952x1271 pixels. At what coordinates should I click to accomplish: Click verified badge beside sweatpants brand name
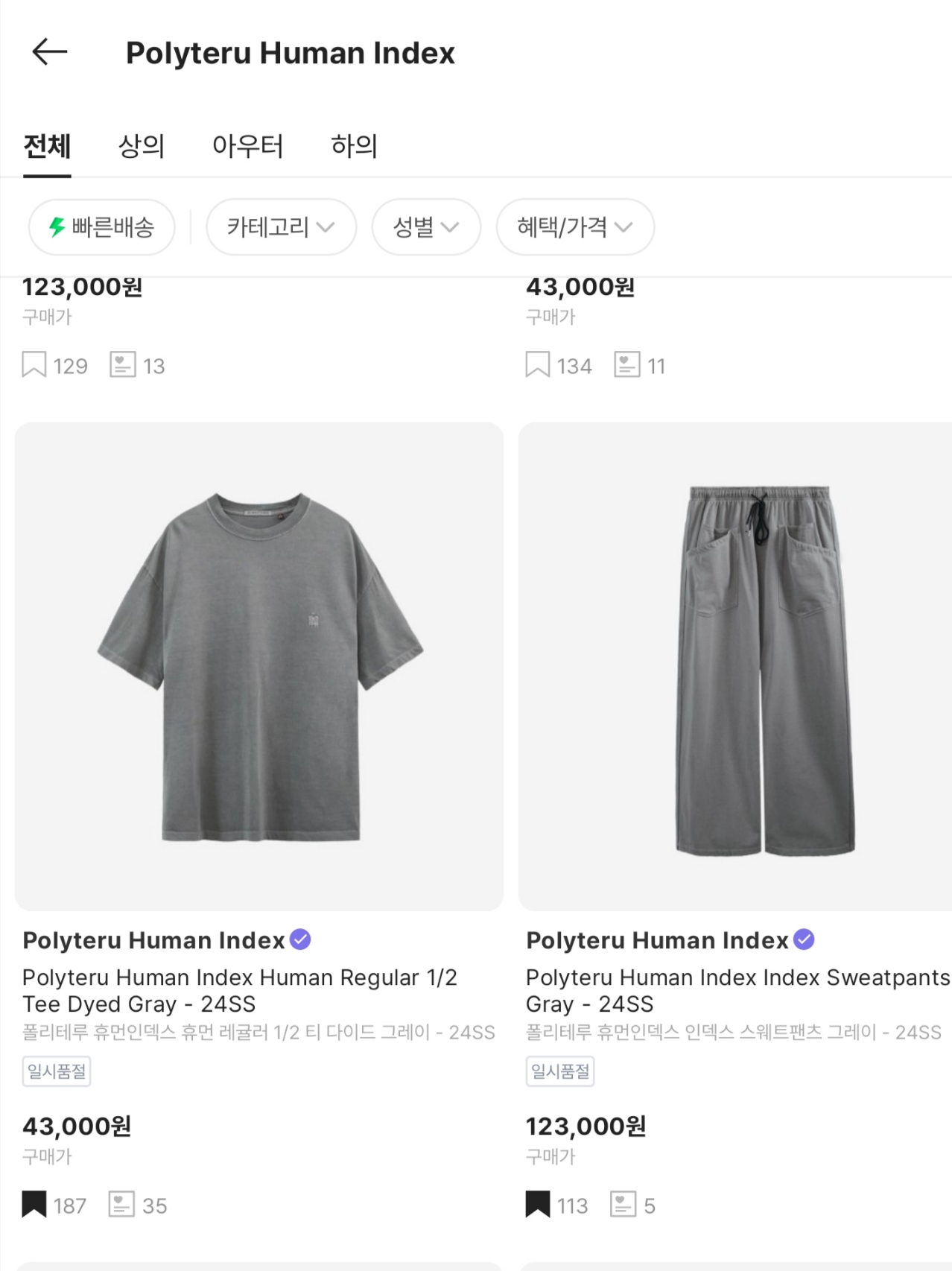pyautogui.click(x=804, y=939)
